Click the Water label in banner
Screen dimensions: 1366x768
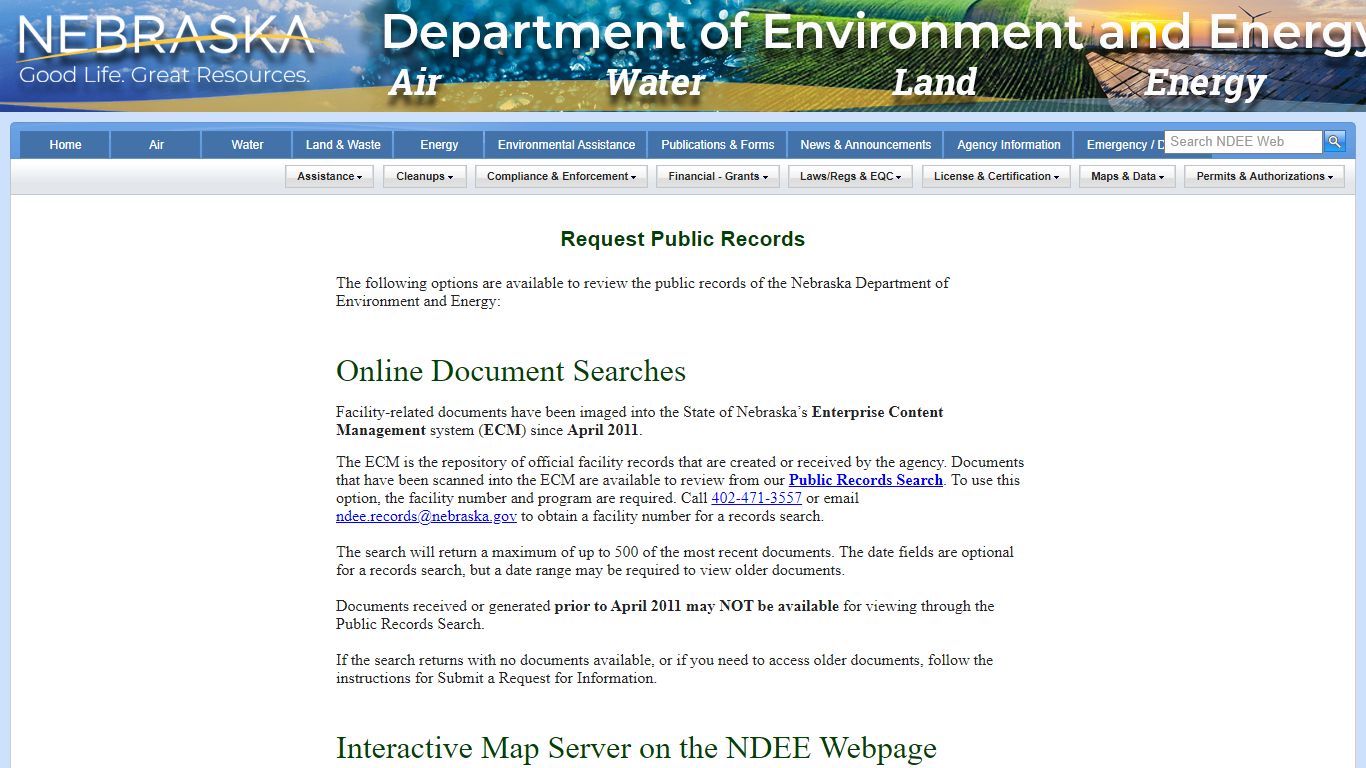tap(655, 82)
